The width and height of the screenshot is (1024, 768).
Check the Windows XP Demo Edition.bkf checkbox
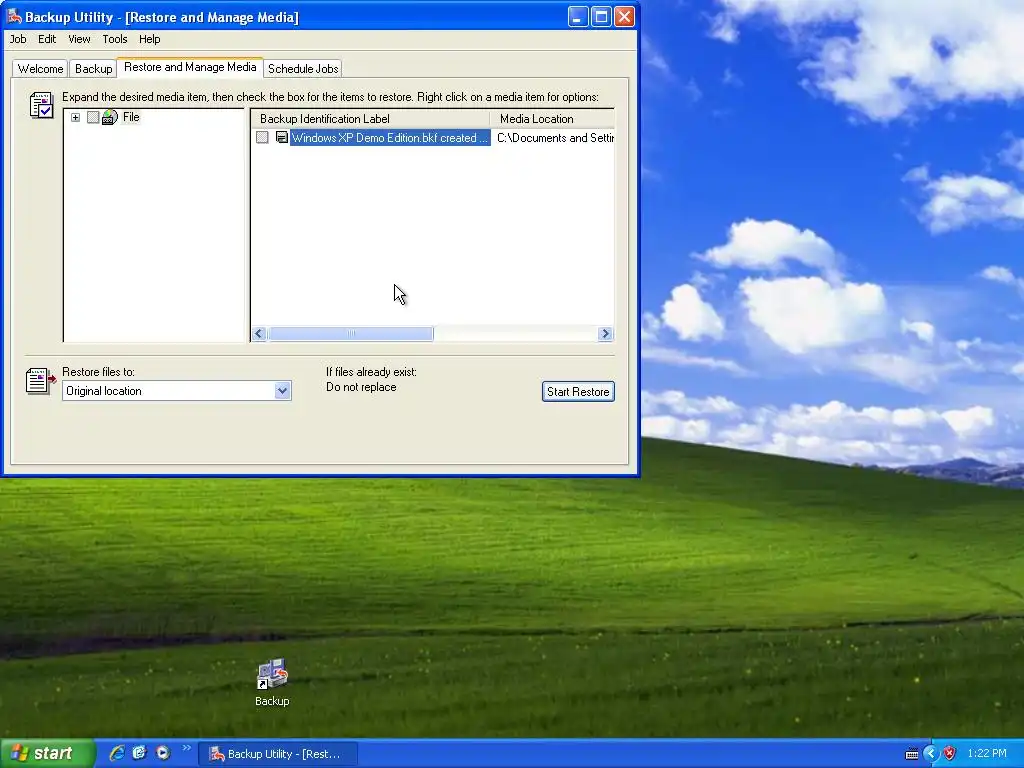tap(262, 137)
